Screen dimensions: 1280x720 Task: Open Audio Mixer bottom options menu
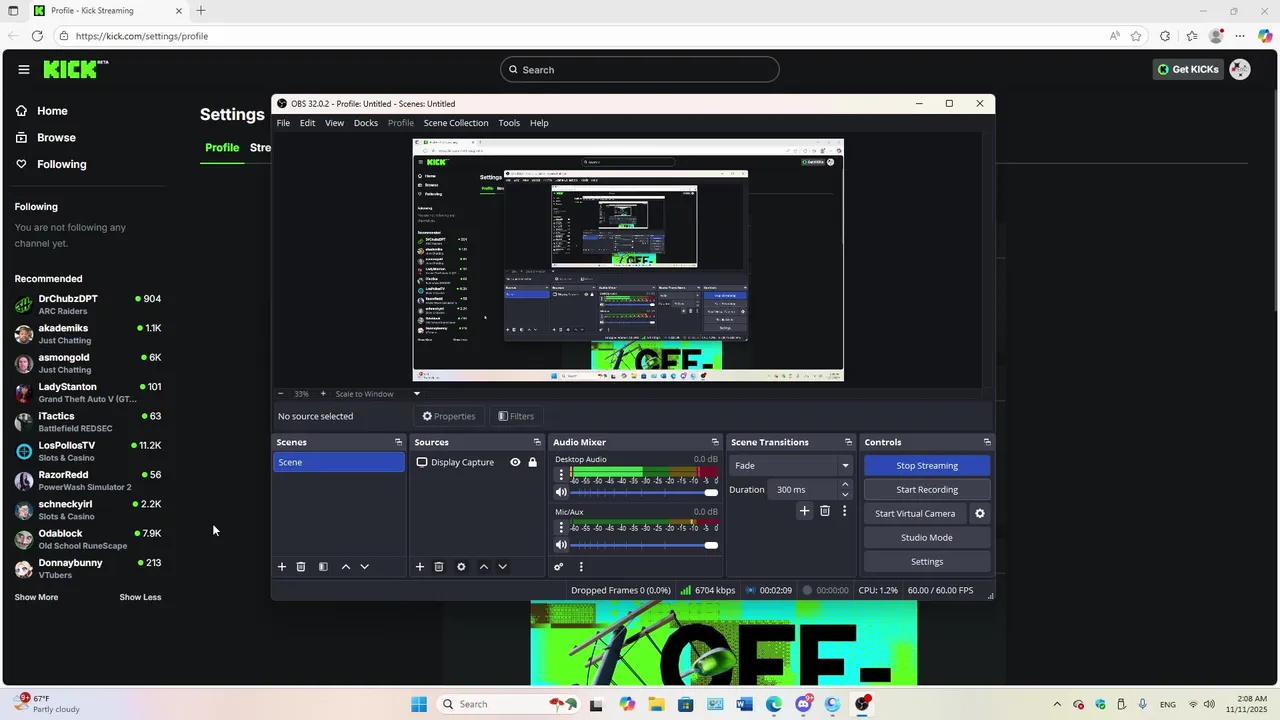coord(581,567)
